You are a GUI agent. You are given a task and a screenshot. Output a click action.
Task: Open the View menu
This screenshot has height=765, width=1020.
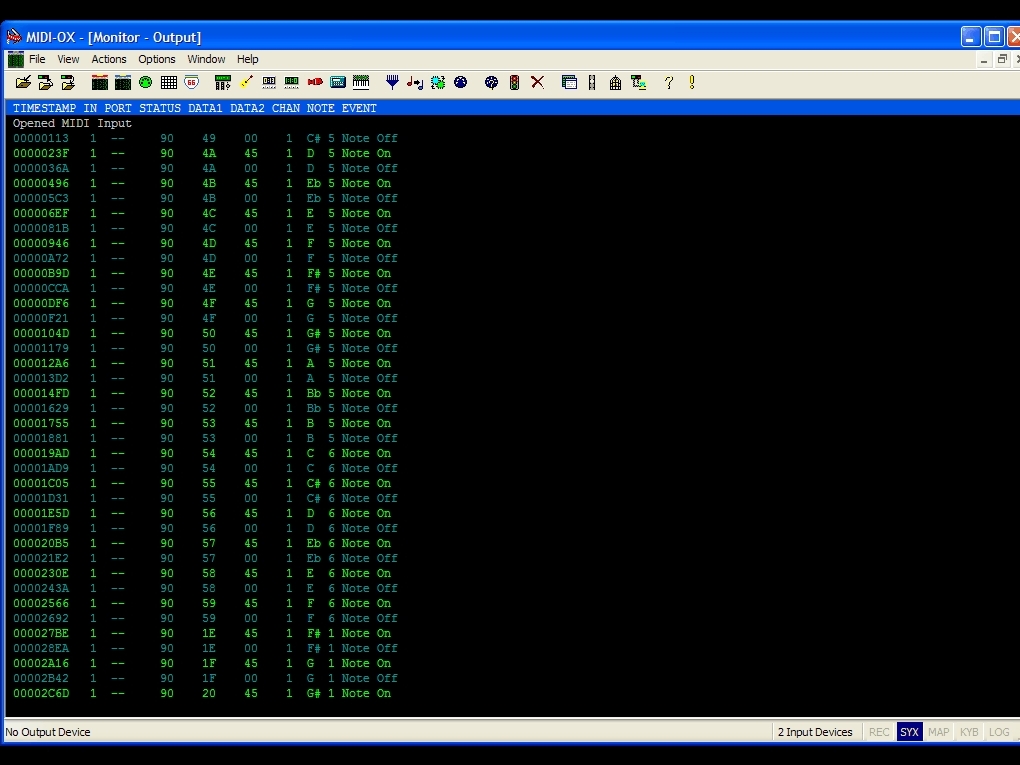tap(68, 59)
